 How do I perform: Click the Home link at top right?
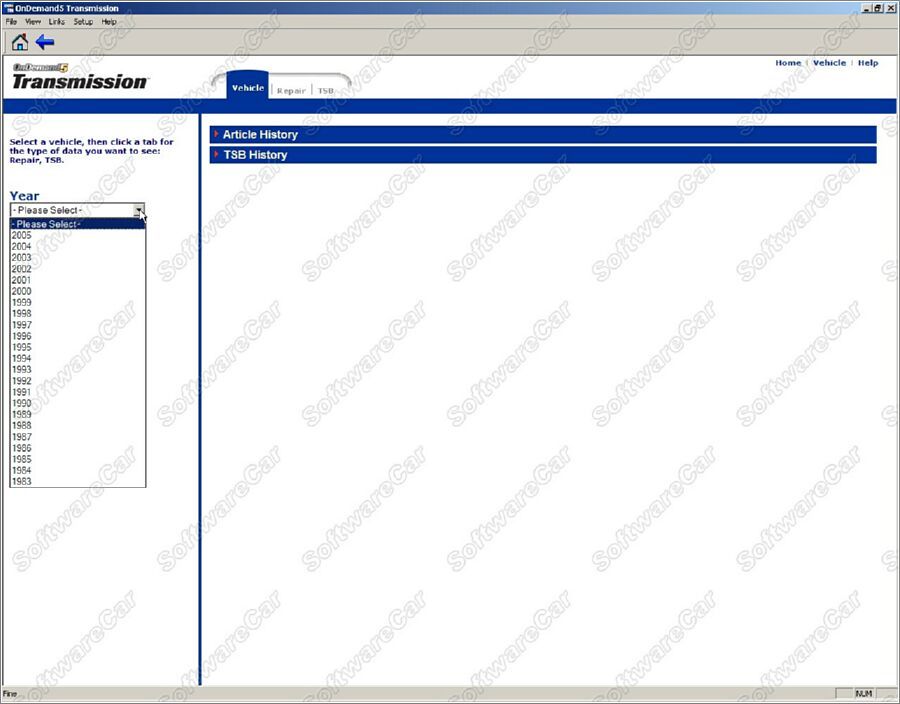point(788,63)
